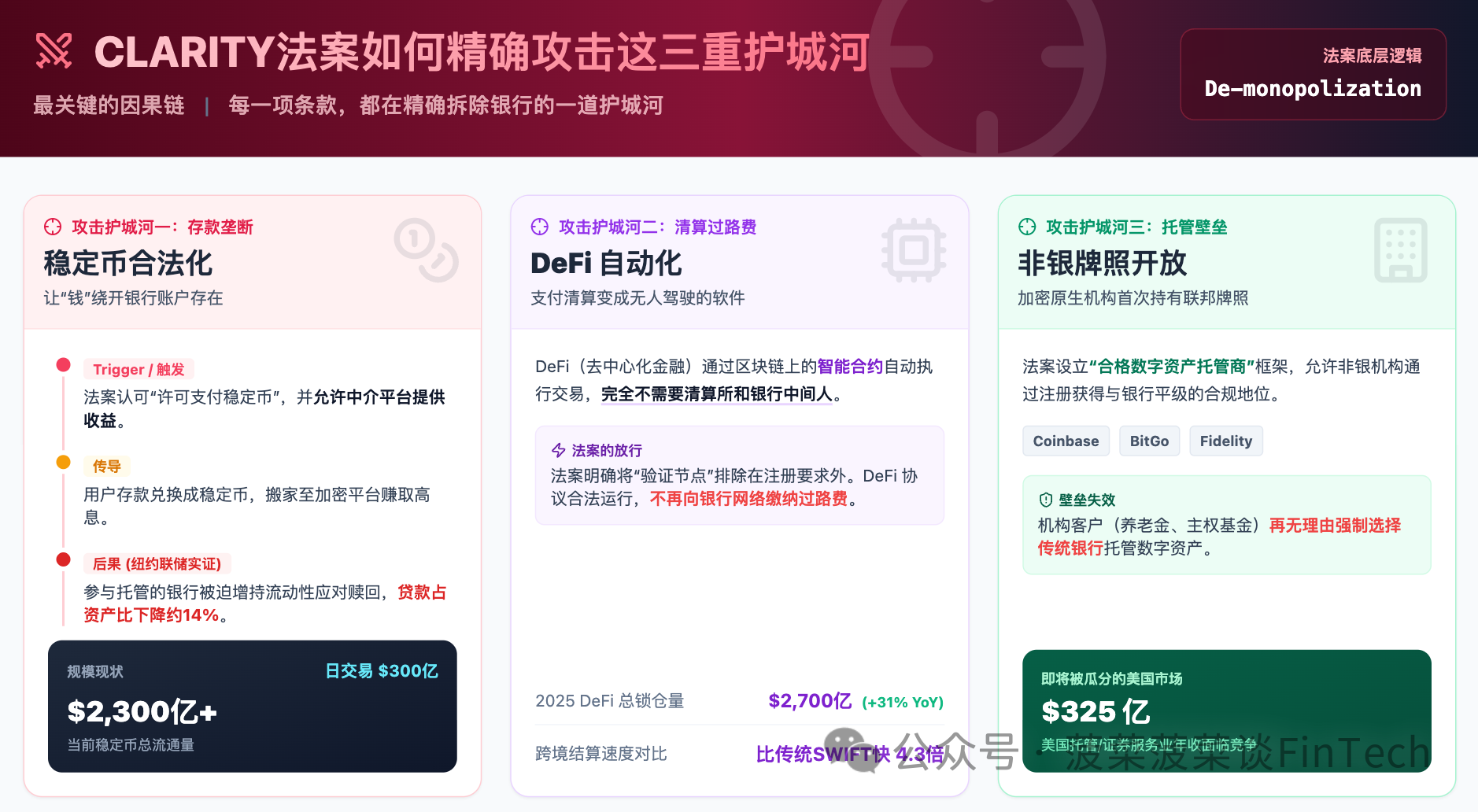Click the De-monopolization badge in the header
The width and height of the screenshot is (1478, 812).
click(x=1313, y=75)
